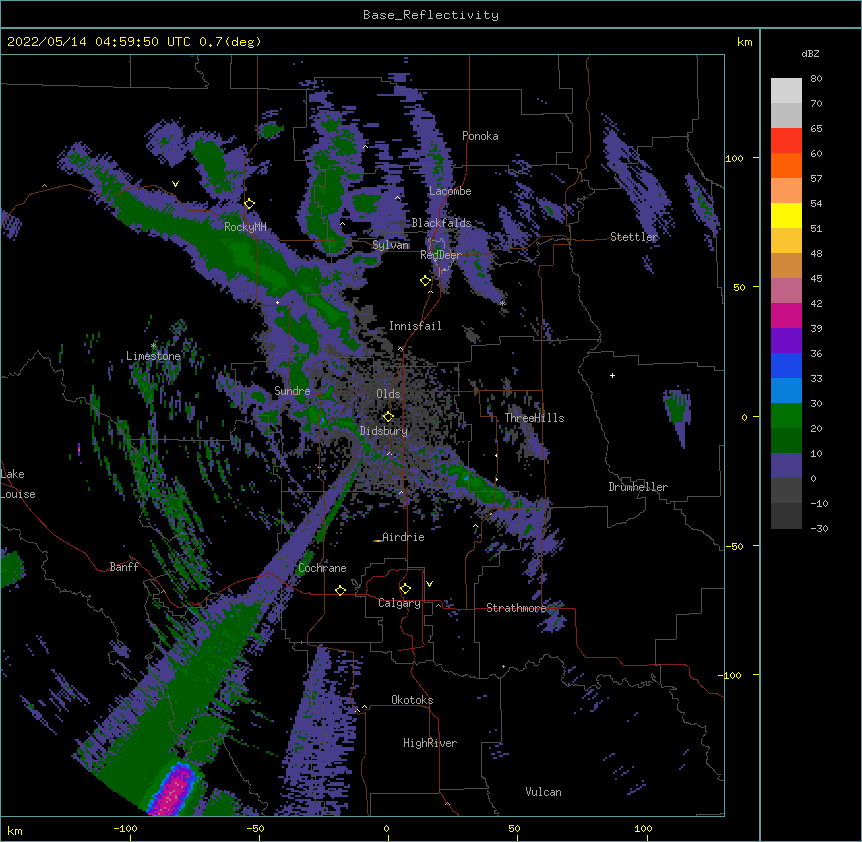The image size is (862, 842).
Task: Select the yellow diamond marker above Didsbury
Action: [x=388, y=416]
